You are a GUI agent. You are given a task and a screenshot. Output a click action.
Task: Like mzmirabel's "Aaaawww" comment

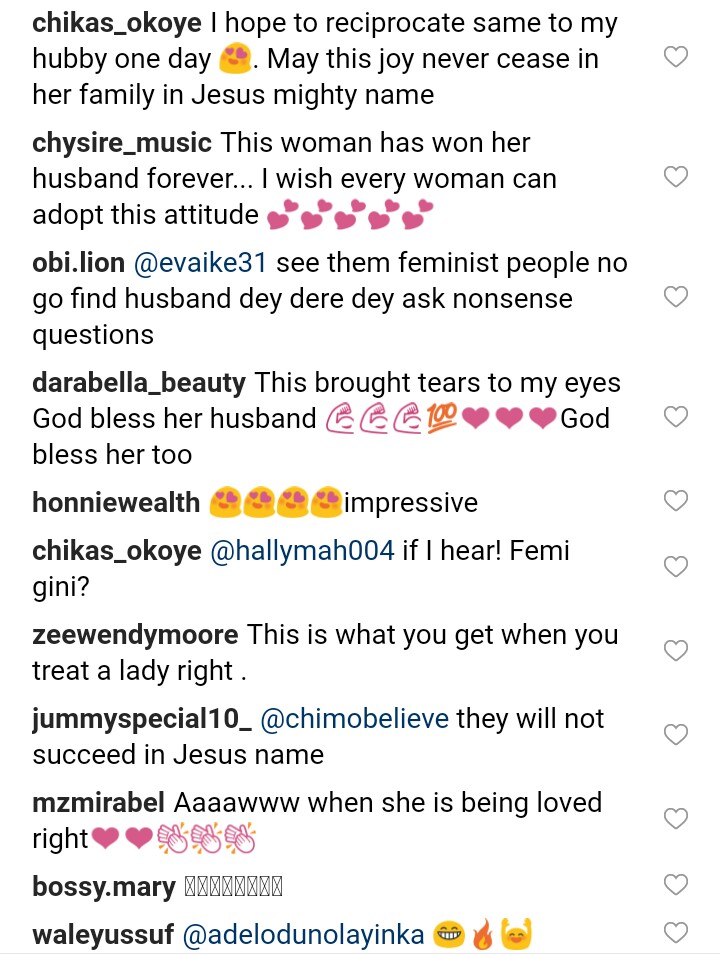tap(676, 819)
